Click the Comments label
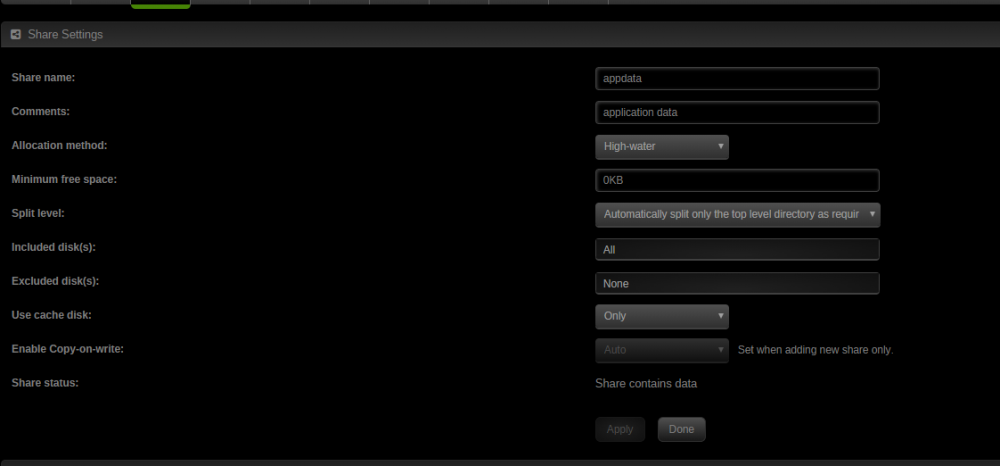This screenshot has height=466, width=1000. [x=40, y=111]
